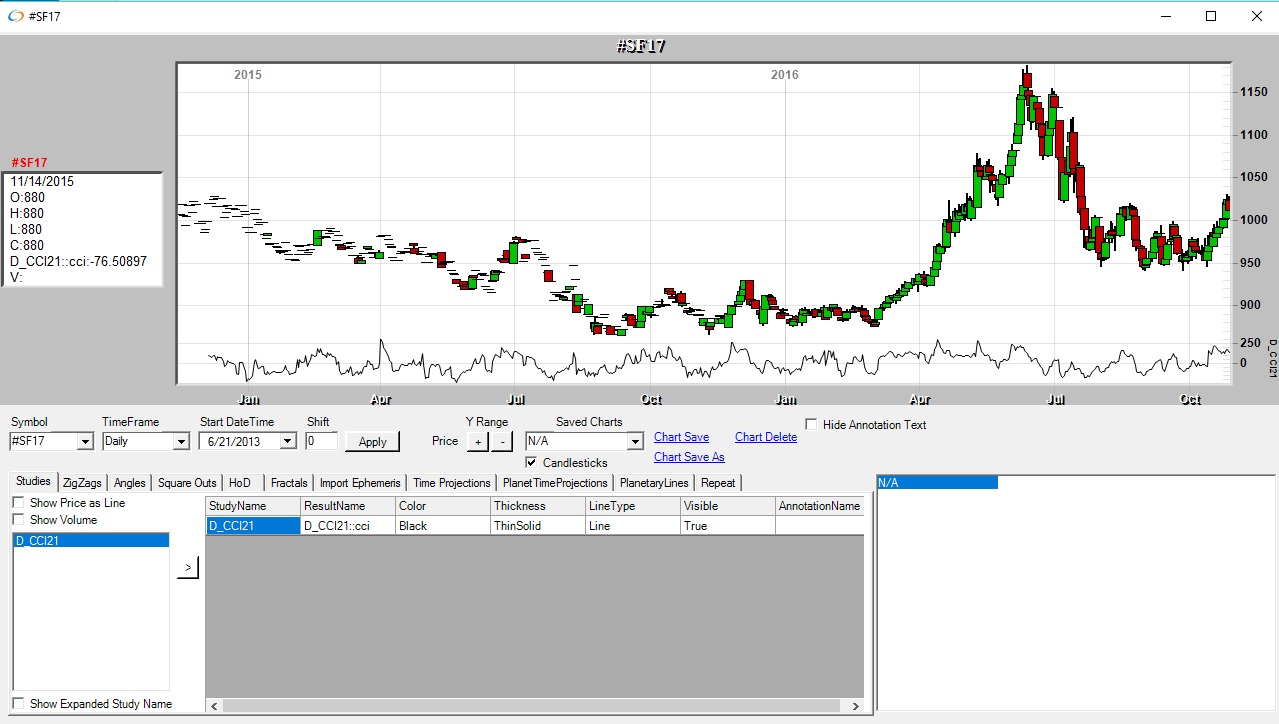This screenshot has width=1279, height=724.
Task: Tick Hide Annotation Text checkbox
Action: 811,425
